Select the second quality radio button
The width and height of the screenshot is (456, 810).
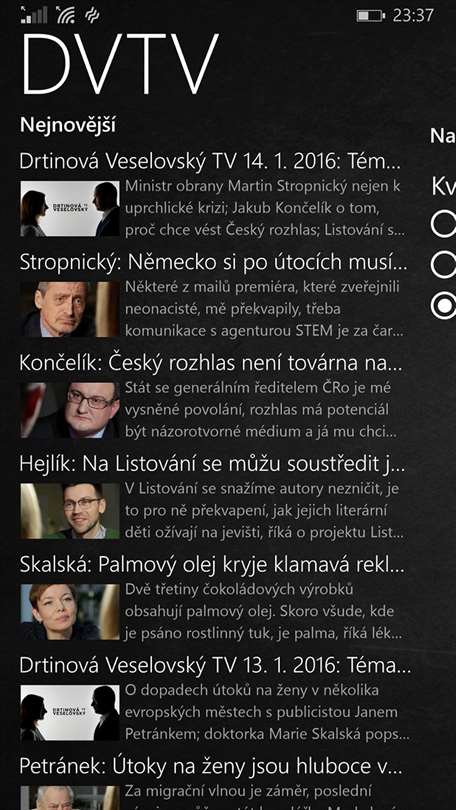pos(444,265)
